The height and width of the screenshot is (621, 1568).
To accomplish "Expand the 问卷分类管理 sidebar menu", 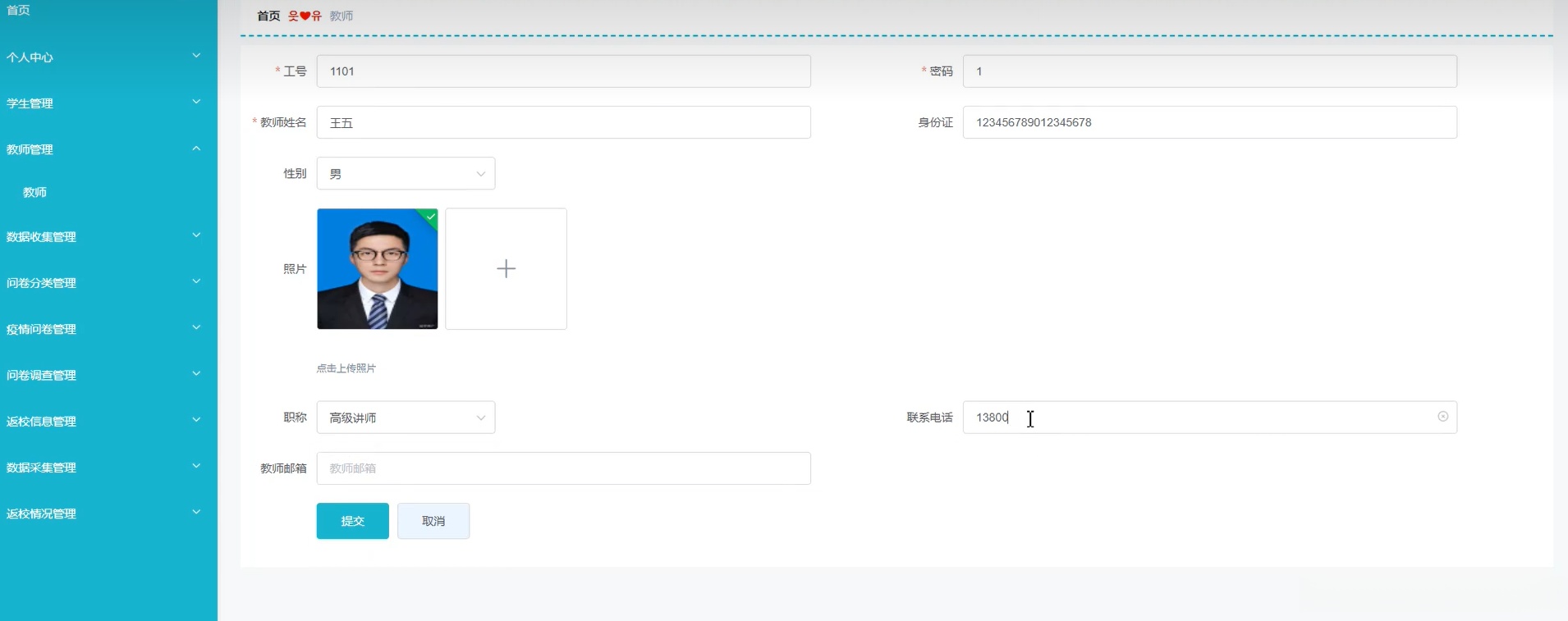I will [x=108, y=282].
